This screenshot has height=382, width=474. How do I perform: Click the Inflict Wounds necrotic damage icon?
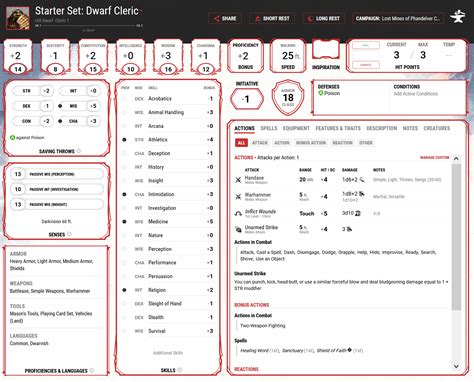tap(358, 213)
